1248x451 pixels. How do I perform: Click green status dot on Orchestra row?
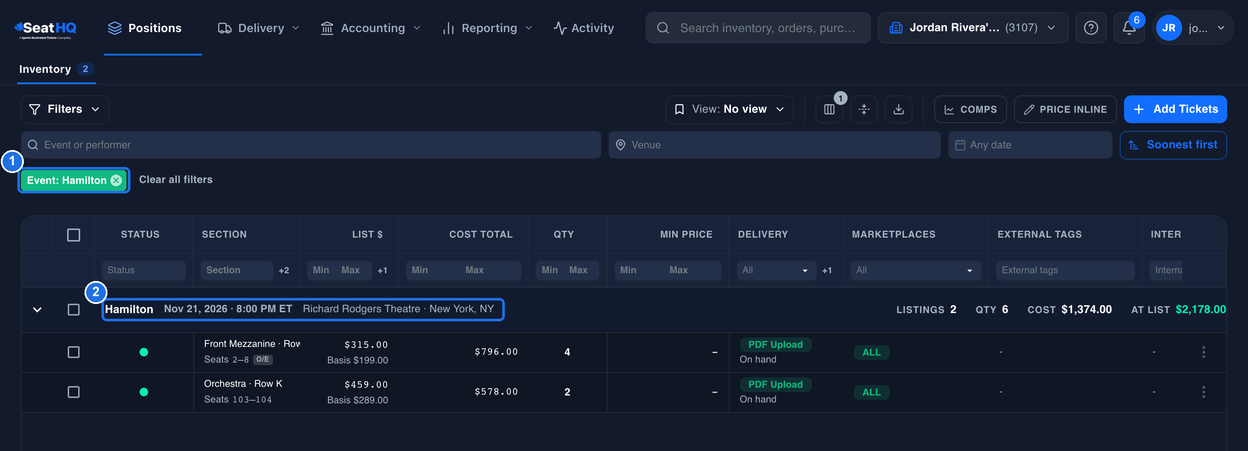144,392
